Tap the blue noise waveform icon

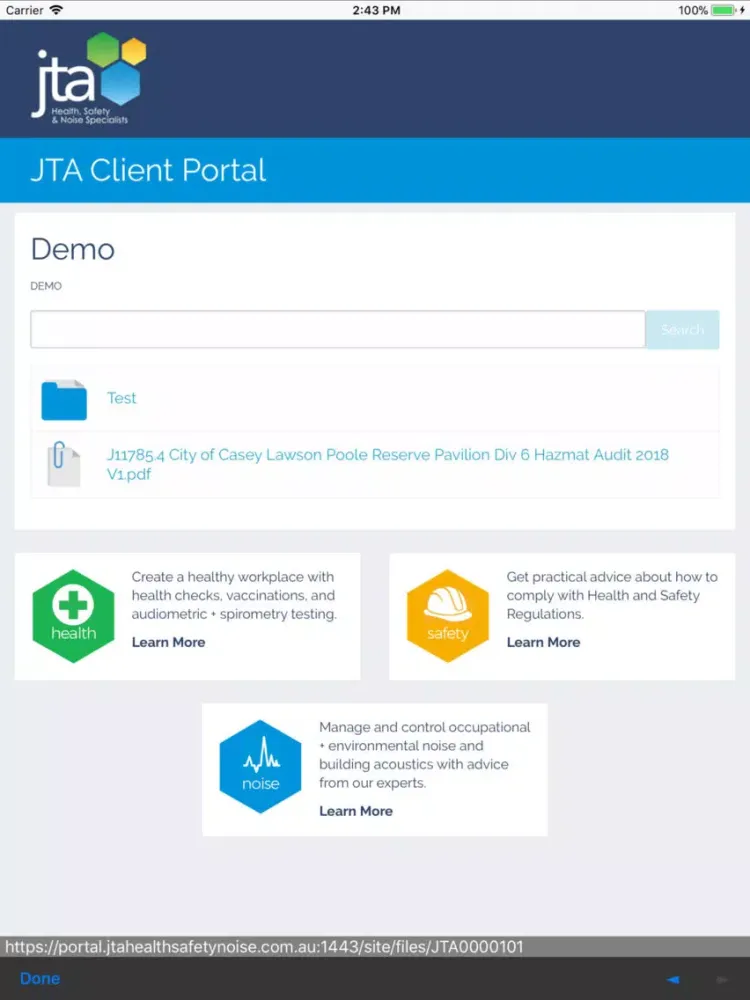pos(260,767)
